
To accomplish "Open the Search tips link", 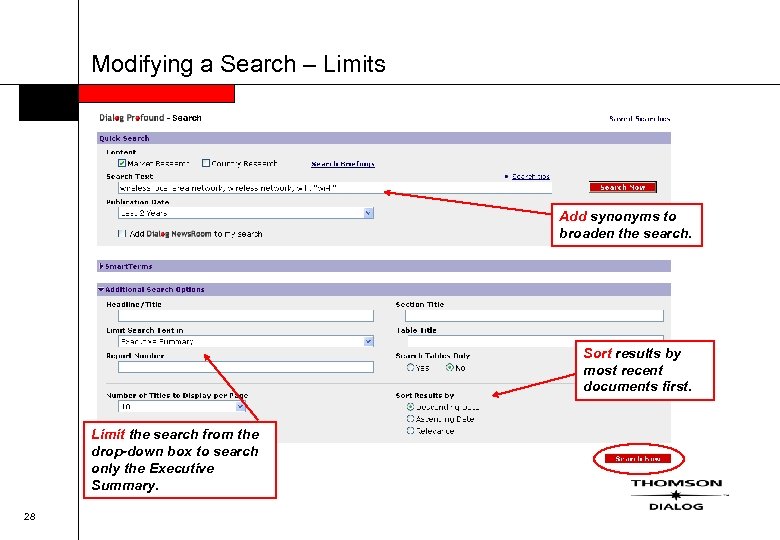I will click(x=531, y=176).
